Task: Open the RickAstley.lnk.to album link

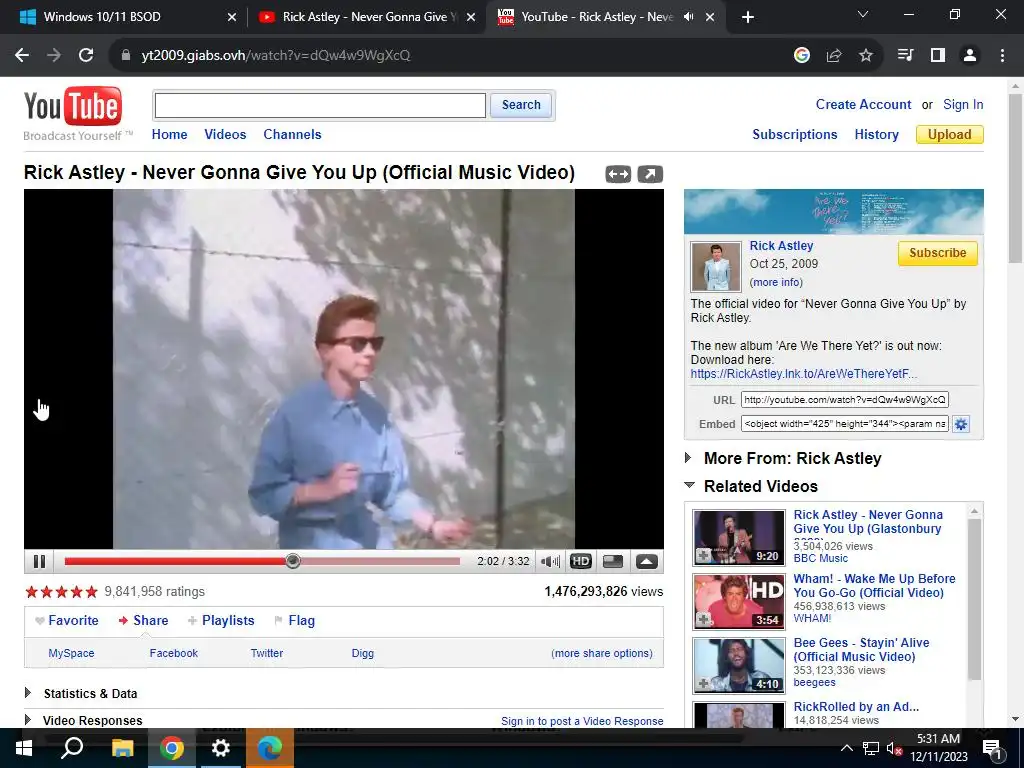Action: 803,374
